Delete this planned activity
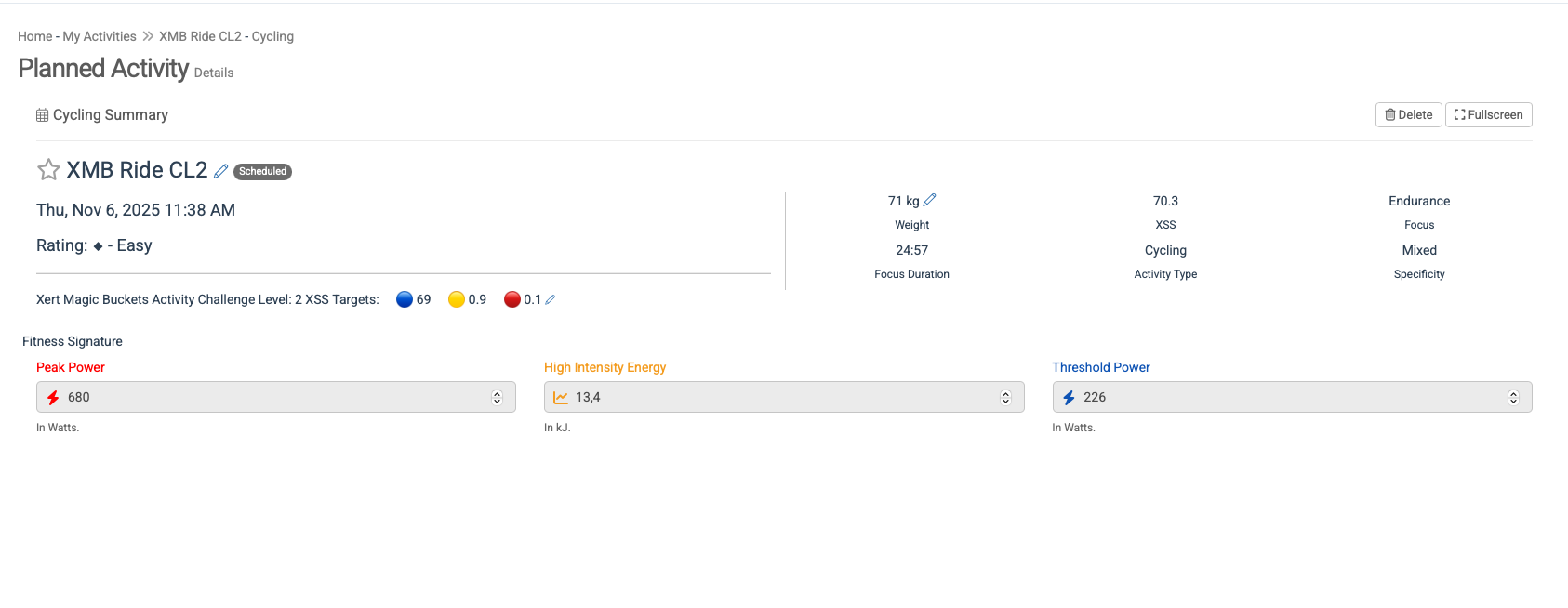This screenshot has height=608, width=1568. pos(1408,114)
